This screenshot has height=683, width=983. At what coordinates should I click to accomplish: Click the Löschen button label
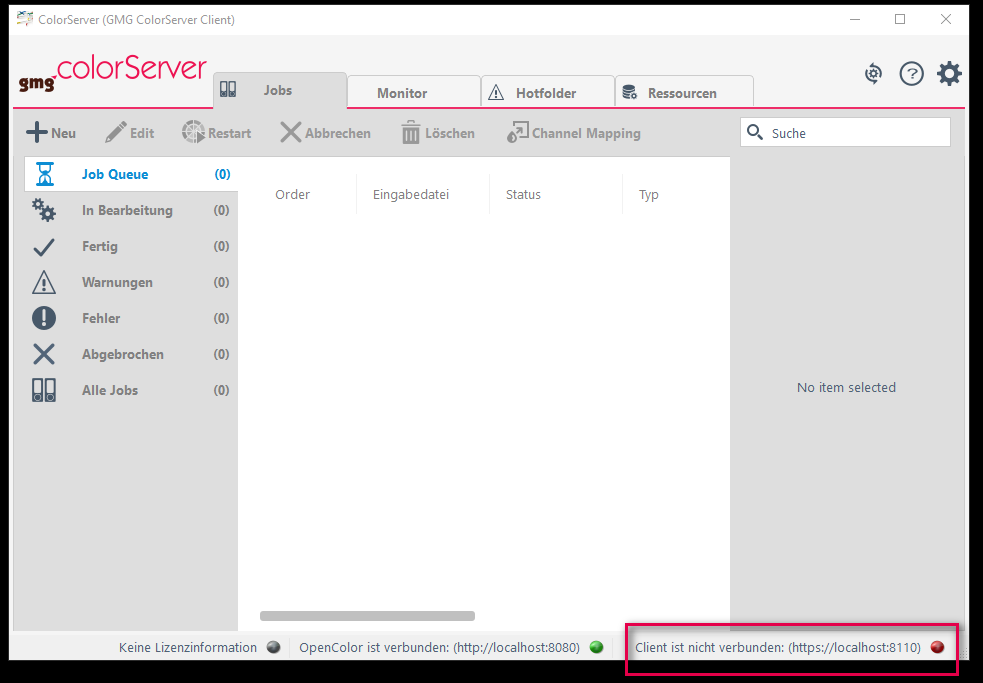coord(449,133)
